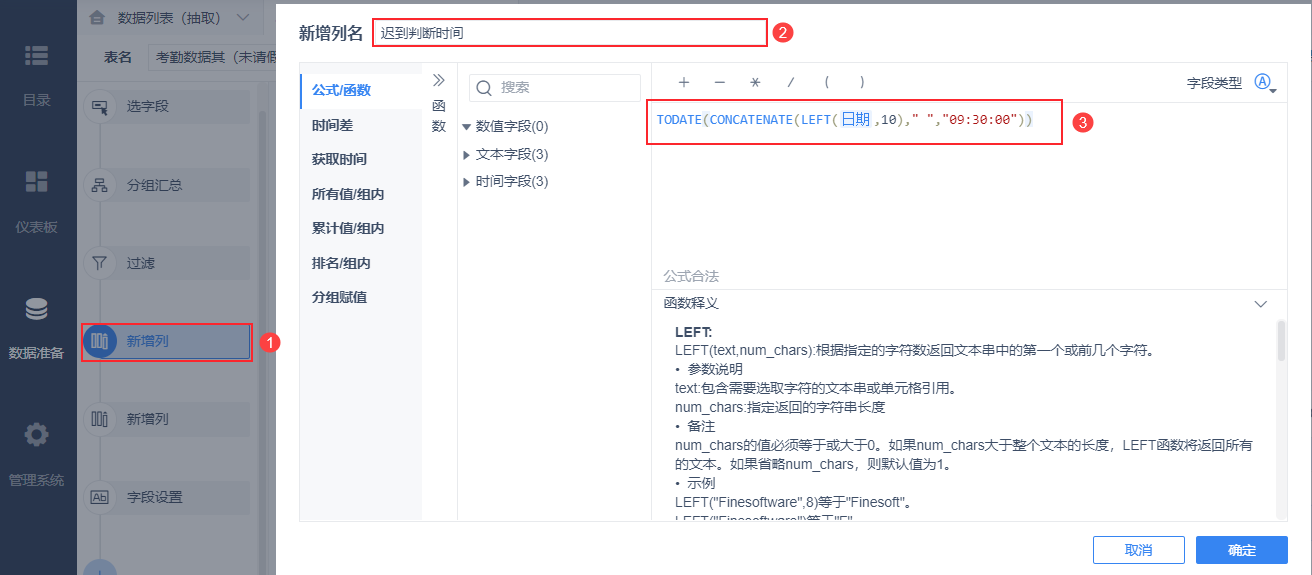This screenshot has width=1312, height=575.
Task: Click the 取消 cancel button
Action: (x=1139, y=550)
